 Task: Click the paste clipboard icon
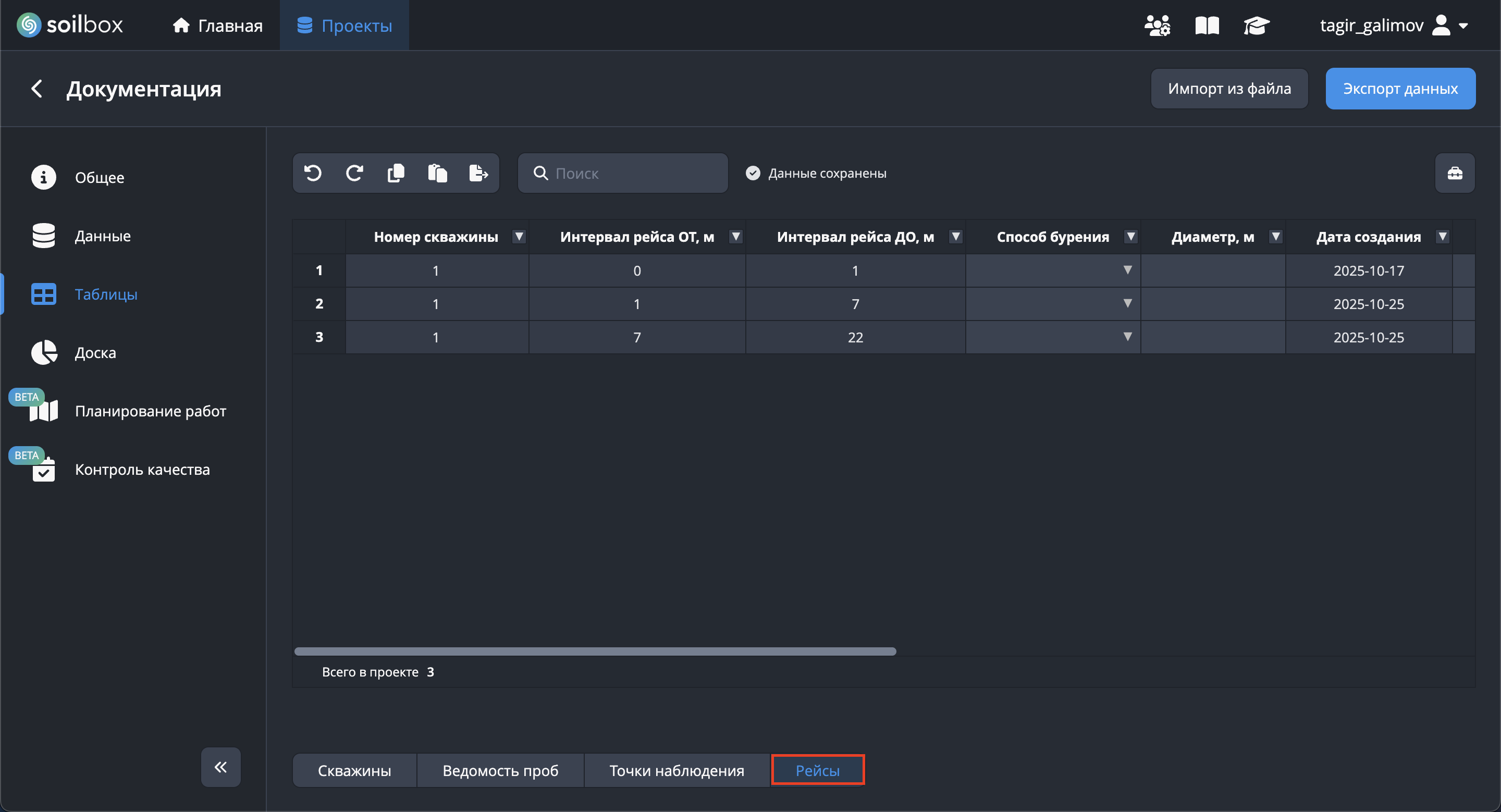coord(437,173)
